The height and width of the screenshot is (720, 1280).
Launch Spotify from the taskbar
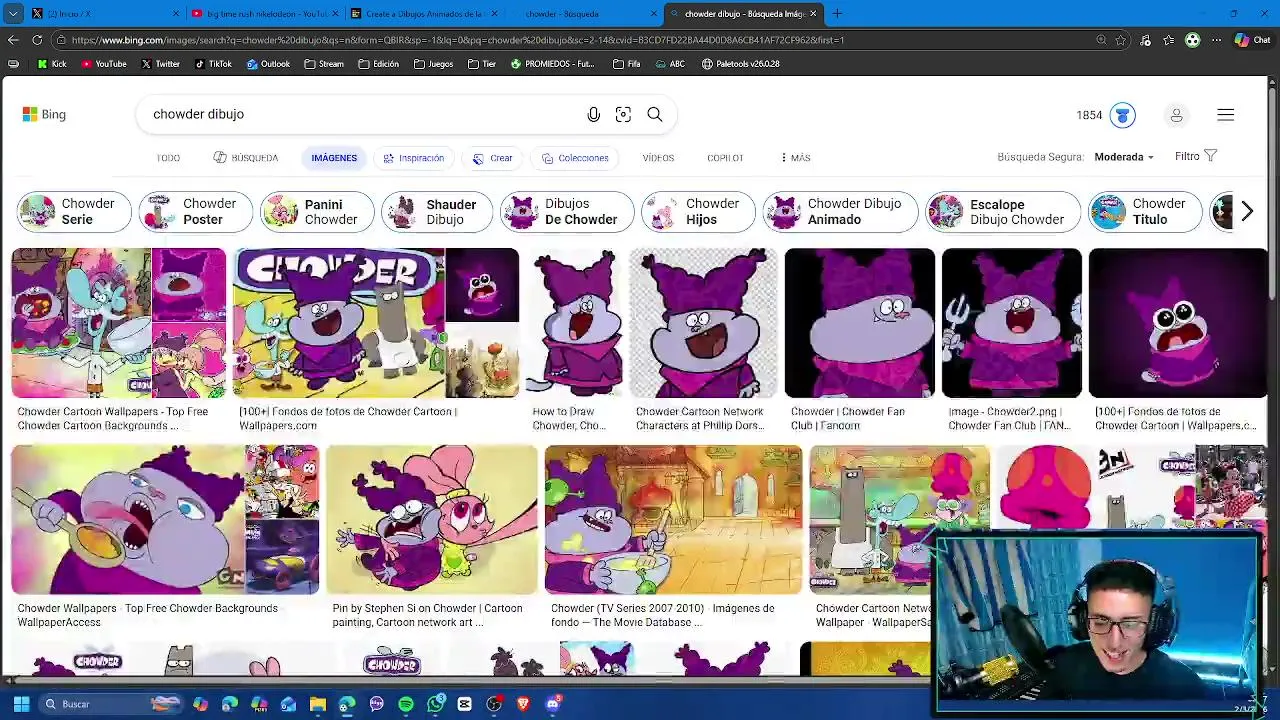[x=406, y=704]
